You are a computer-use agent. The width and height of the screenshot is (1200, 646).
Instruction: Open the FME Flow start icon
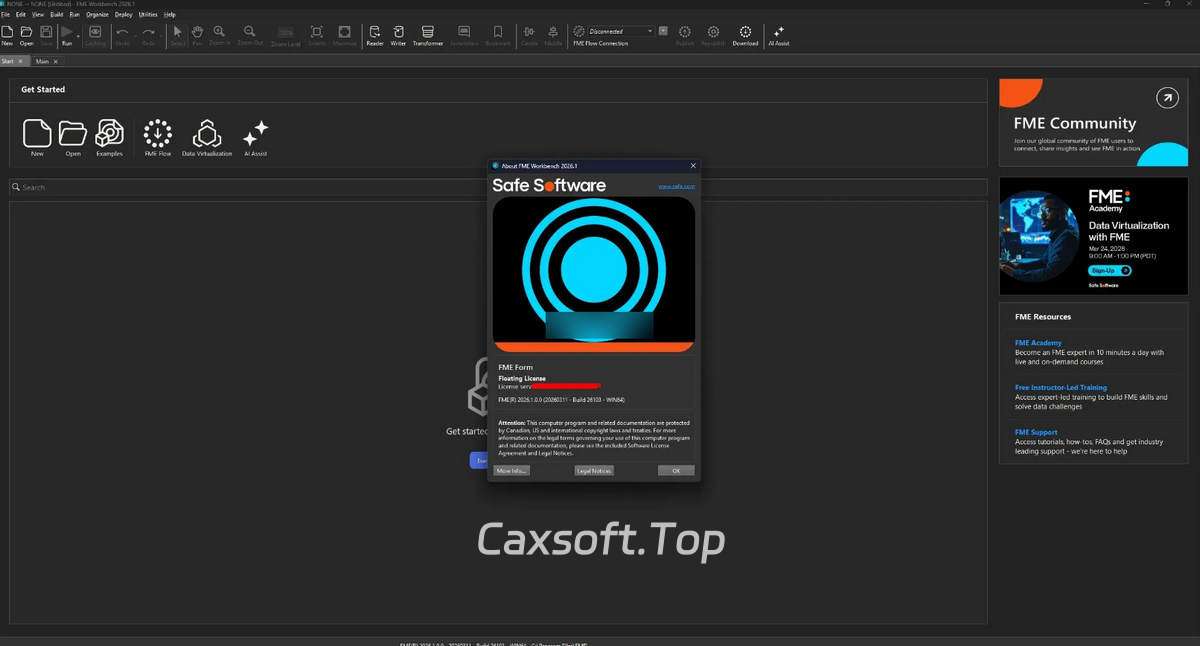tap(158, 138)
